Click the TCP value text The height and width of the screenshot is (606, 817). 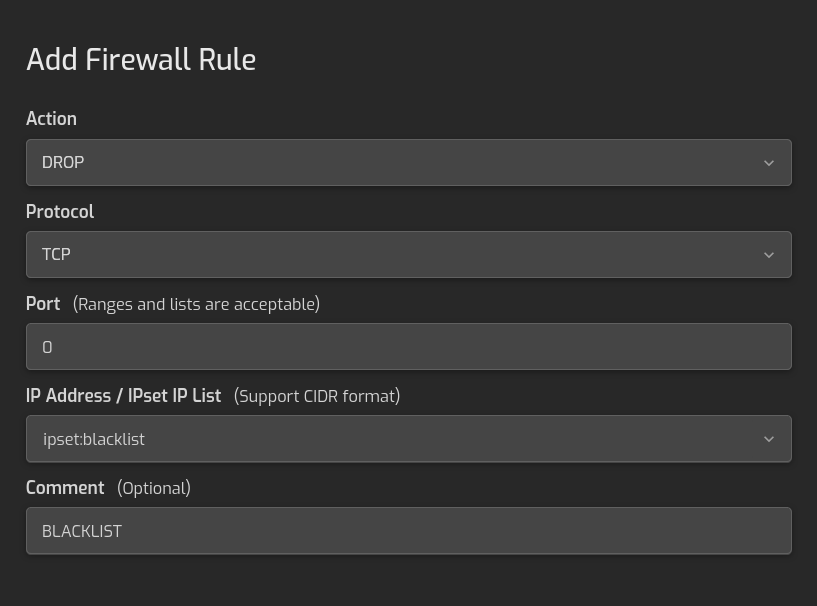56,254
